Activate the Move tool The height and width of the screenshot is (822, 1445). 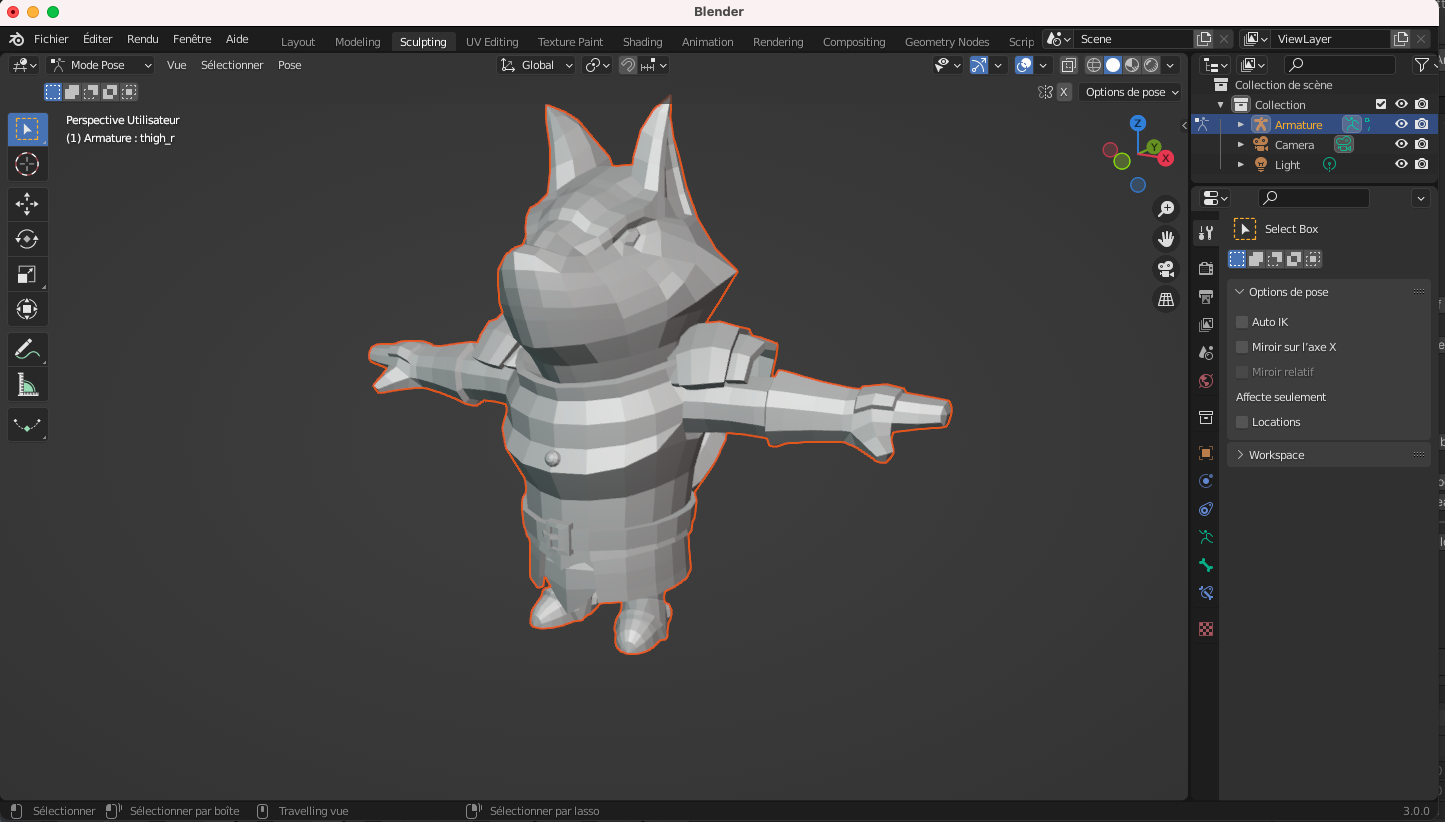(x=27, y=204)
